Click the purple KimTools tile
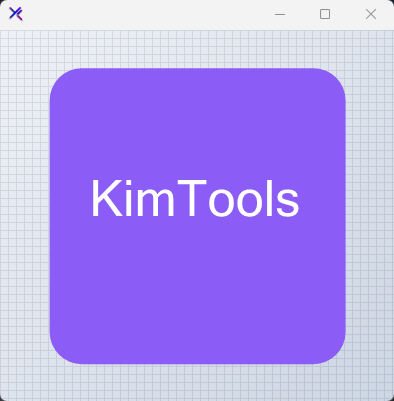 click(198, 216)
